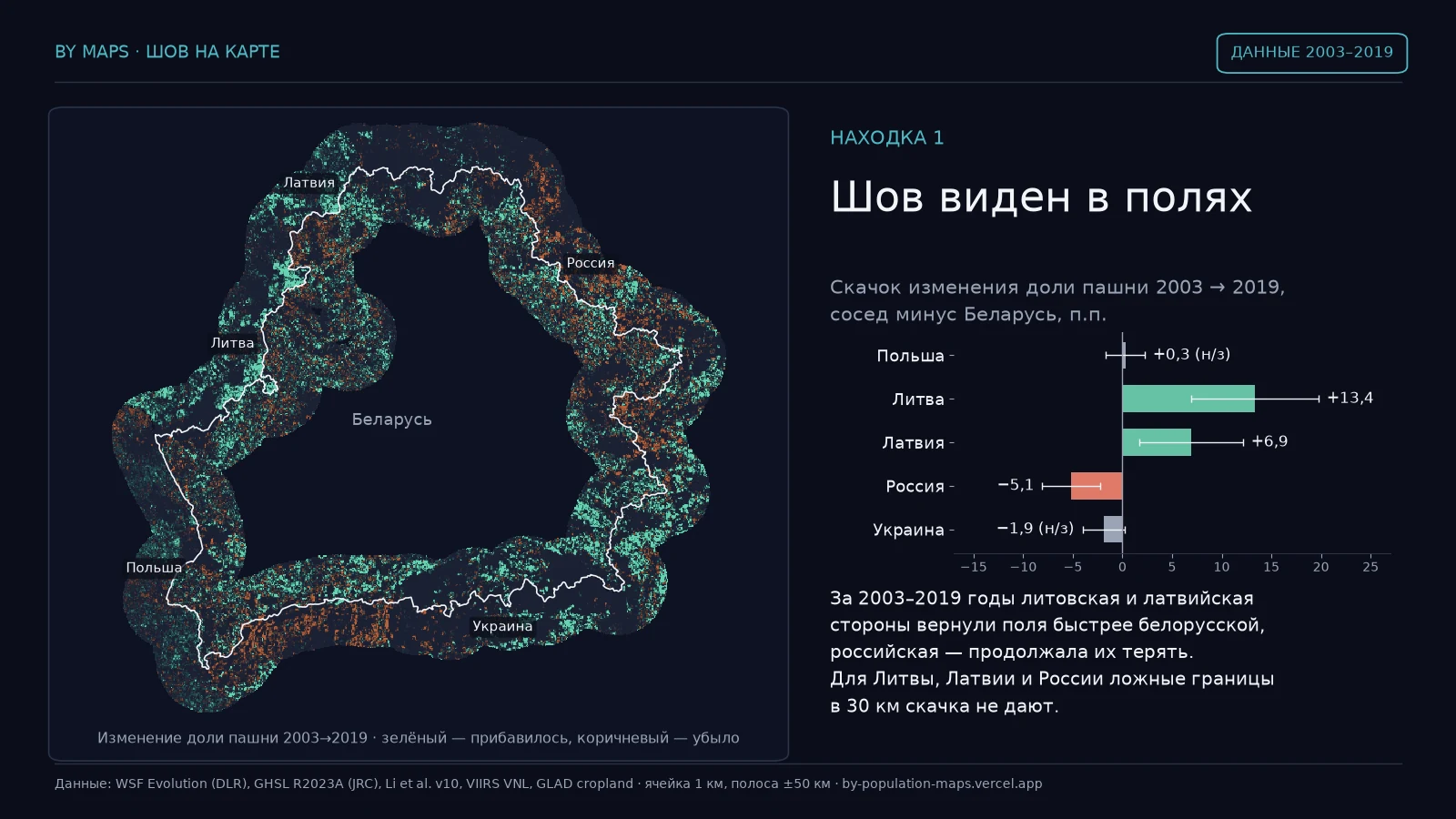Screen dimensions: 1456x819
Task: Click the +6,9 value label
Action: (1269, 441)
